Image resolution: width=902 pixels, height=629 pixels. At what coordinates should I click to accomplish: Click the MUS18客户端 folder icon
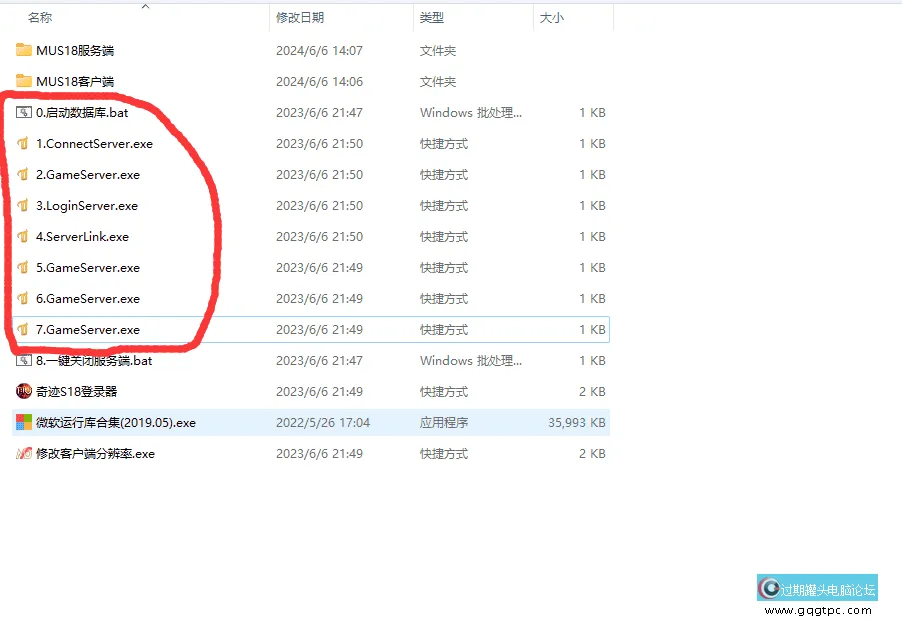(x=23, y=81)
